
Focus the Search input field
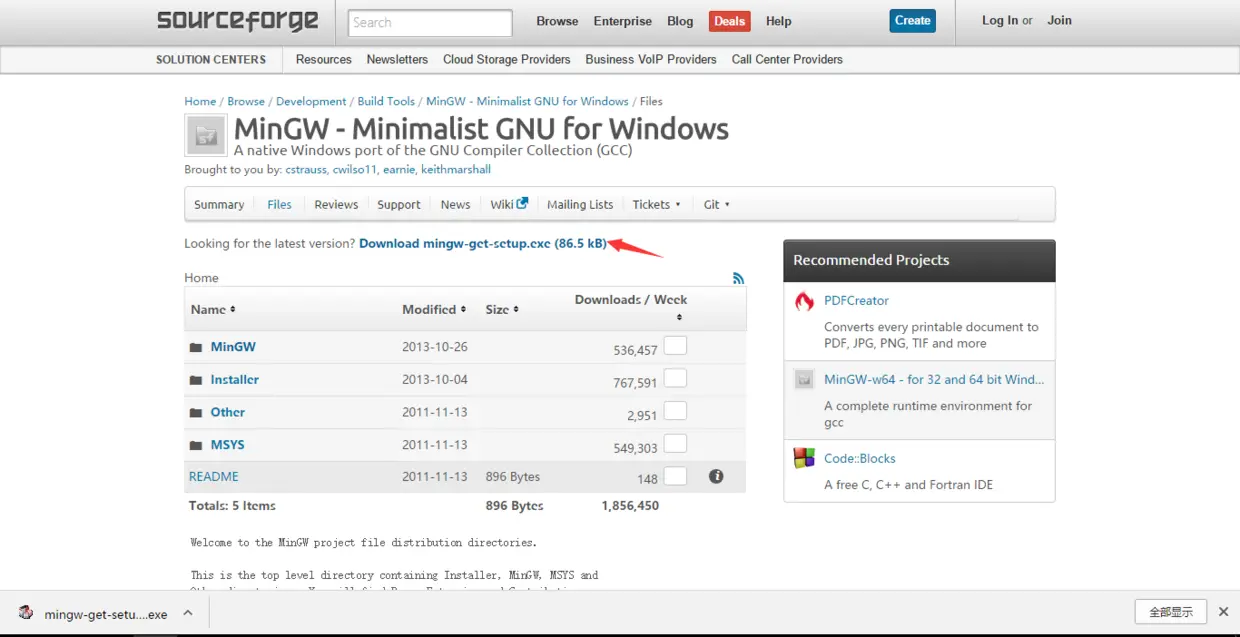tap(430, 22)
